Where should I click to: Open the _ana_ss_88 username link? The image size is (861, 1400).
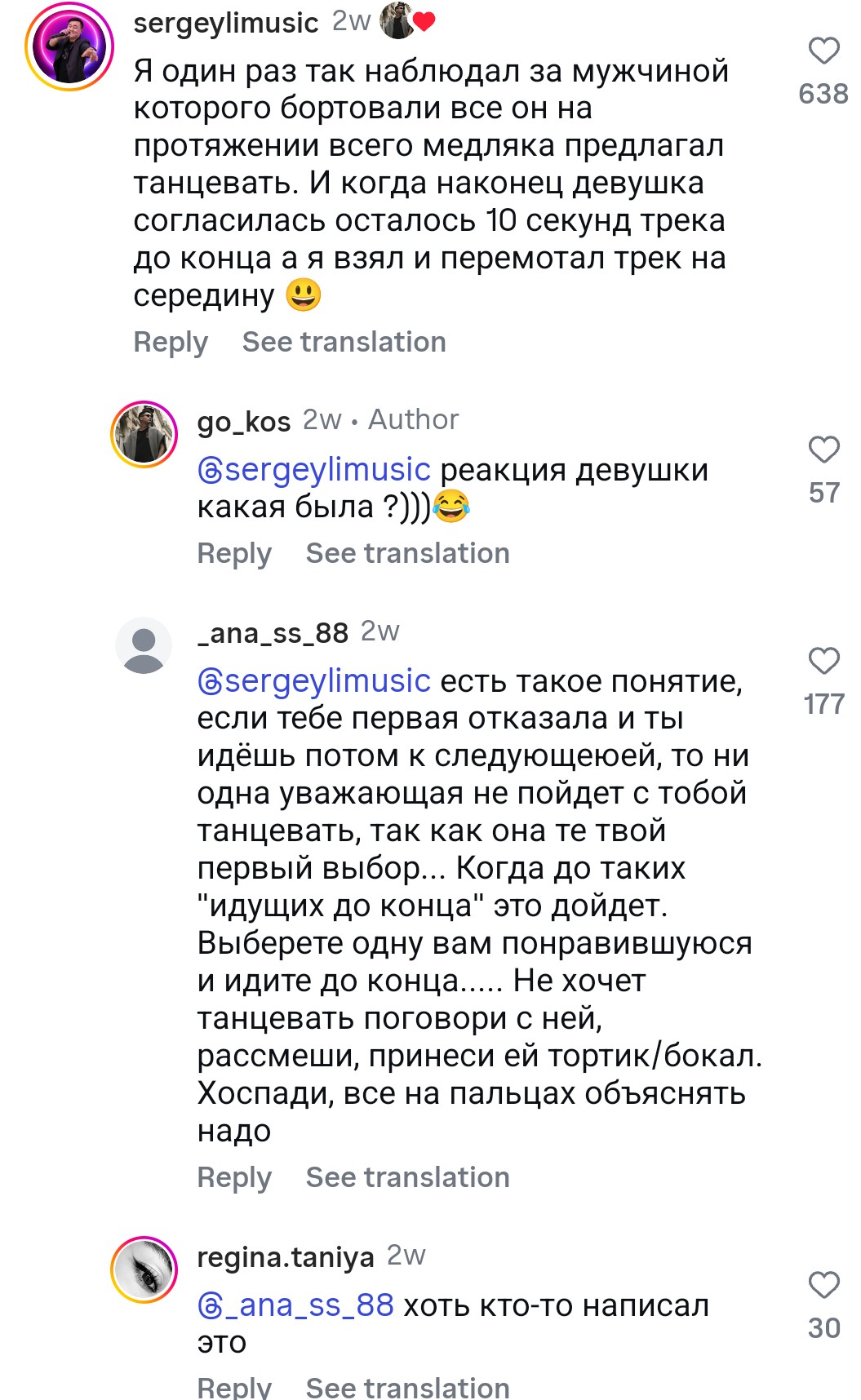273,633
